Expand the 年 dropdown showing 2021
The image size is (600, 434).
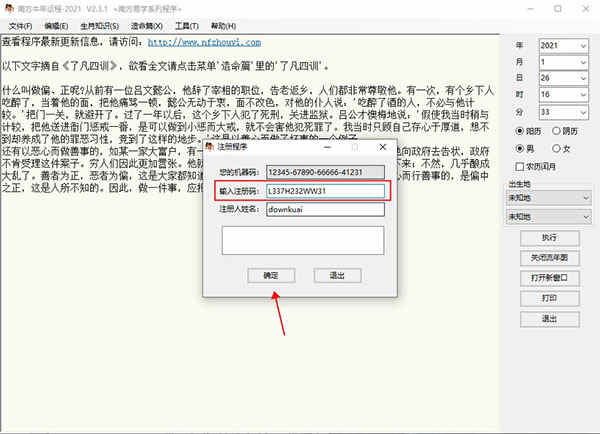583,46
